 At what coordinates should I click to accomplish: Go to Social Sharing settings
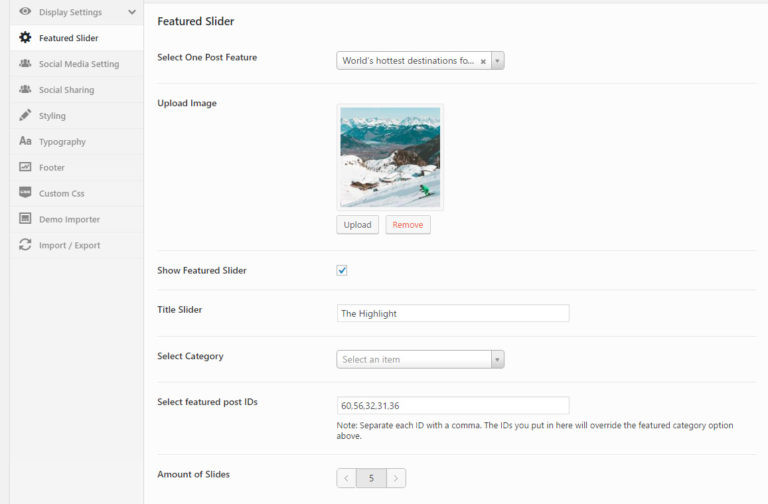(76, 90)
